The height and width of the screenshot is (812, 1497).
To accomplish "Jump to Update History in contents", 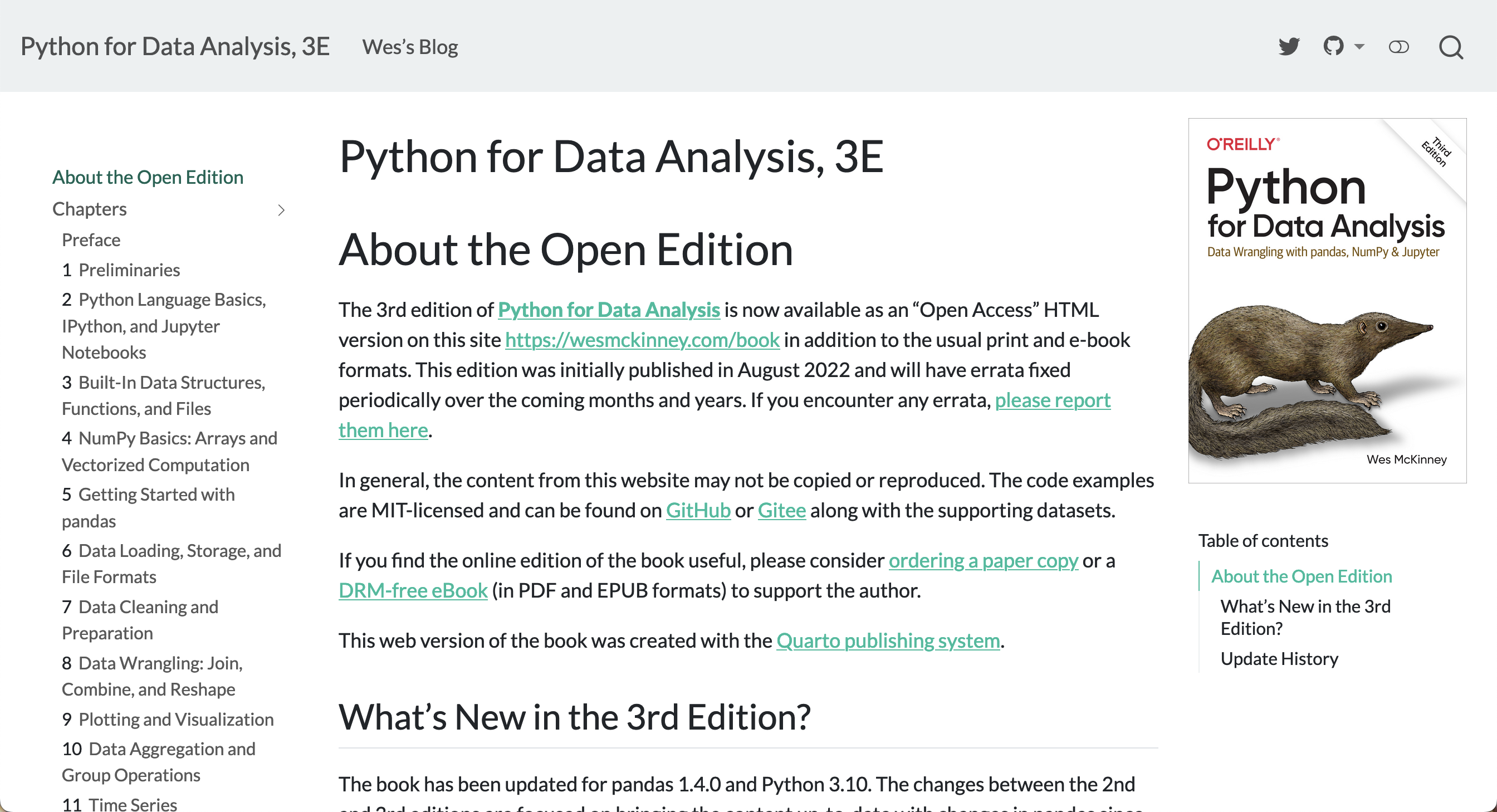I will (1279, 658).
